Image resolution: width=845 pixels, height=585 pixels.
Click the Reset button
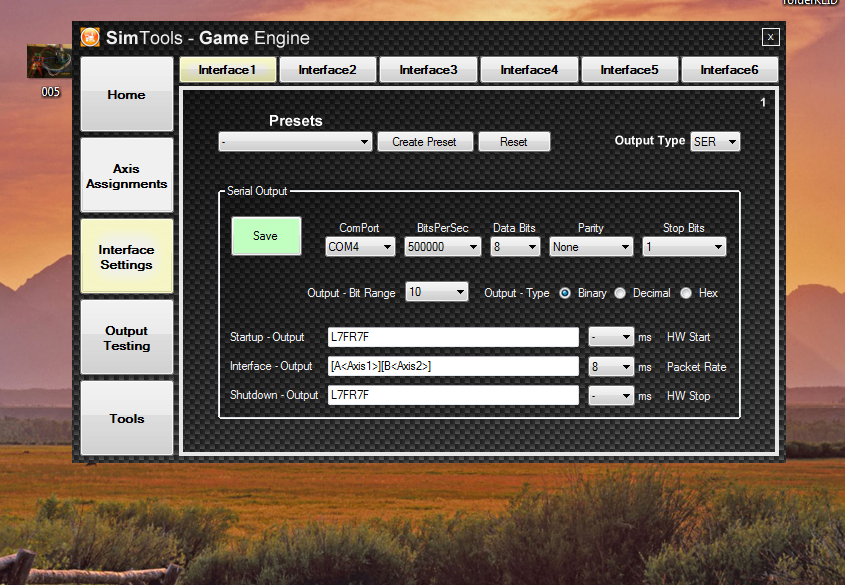514,142
